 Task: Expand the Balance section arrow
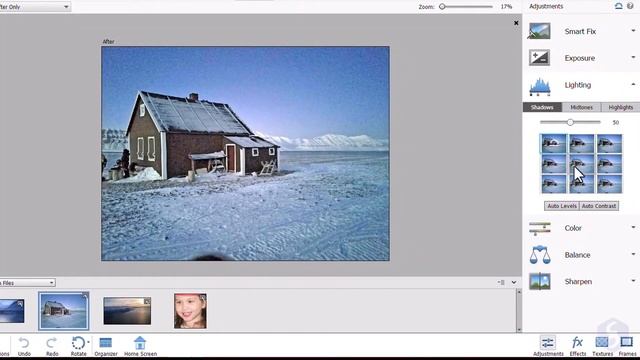pyautogui.click(x=633, y=254)
